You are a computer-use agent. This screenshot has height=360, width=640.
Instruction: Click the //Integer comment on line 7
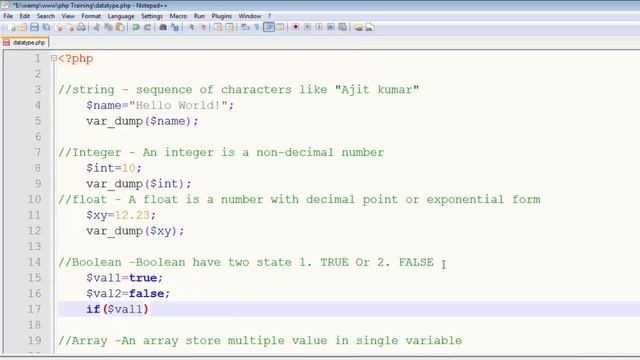221,152
